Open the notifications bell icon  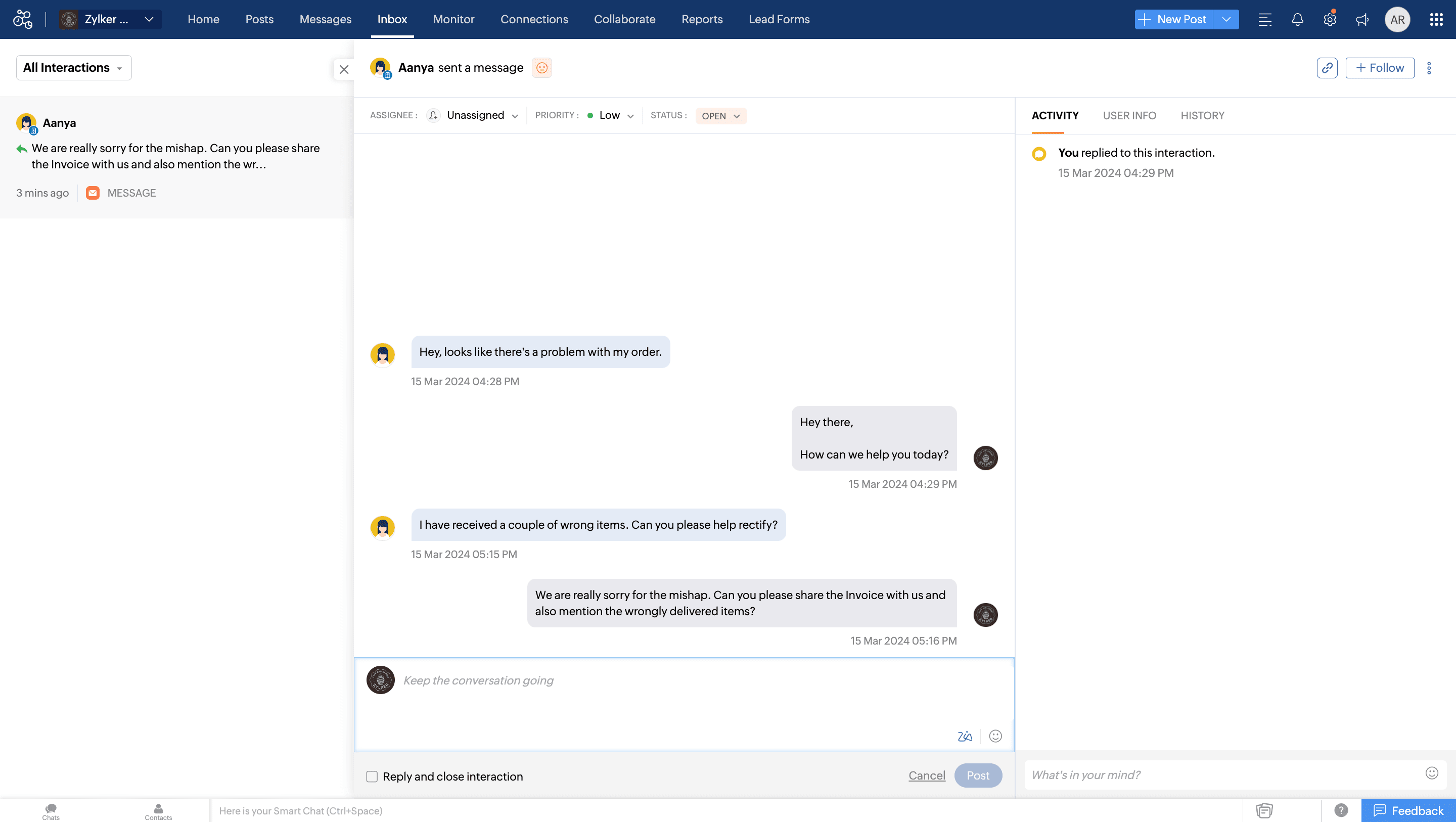1297,19
